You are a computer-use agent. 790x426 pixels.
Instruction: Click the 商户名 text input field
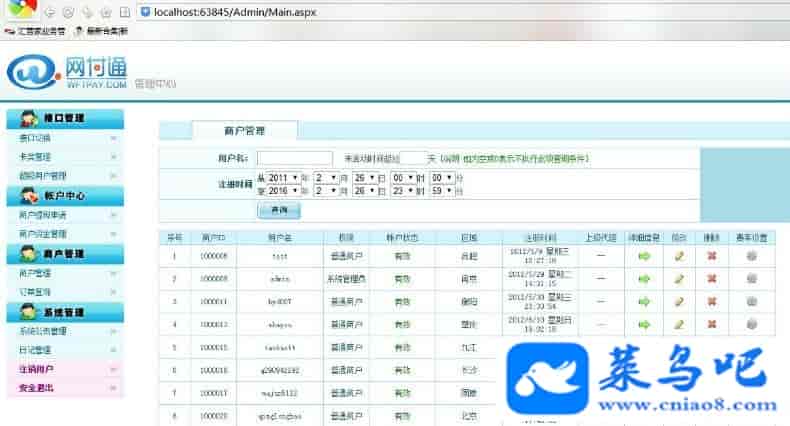tap(295, 158)
